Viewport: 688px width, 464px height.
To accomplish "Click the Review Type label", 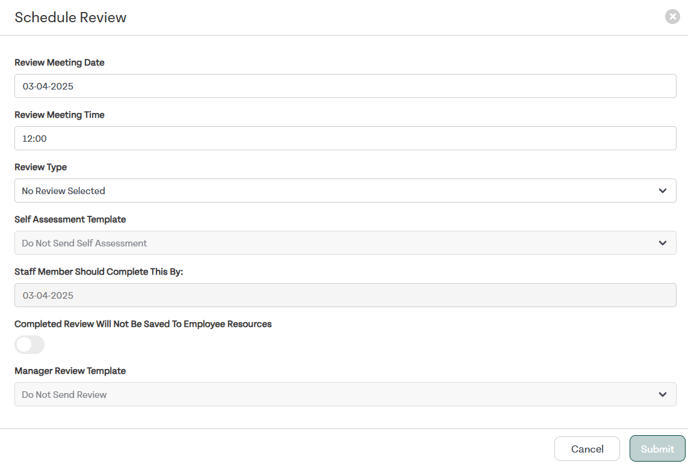I will [x=40, y=167].
